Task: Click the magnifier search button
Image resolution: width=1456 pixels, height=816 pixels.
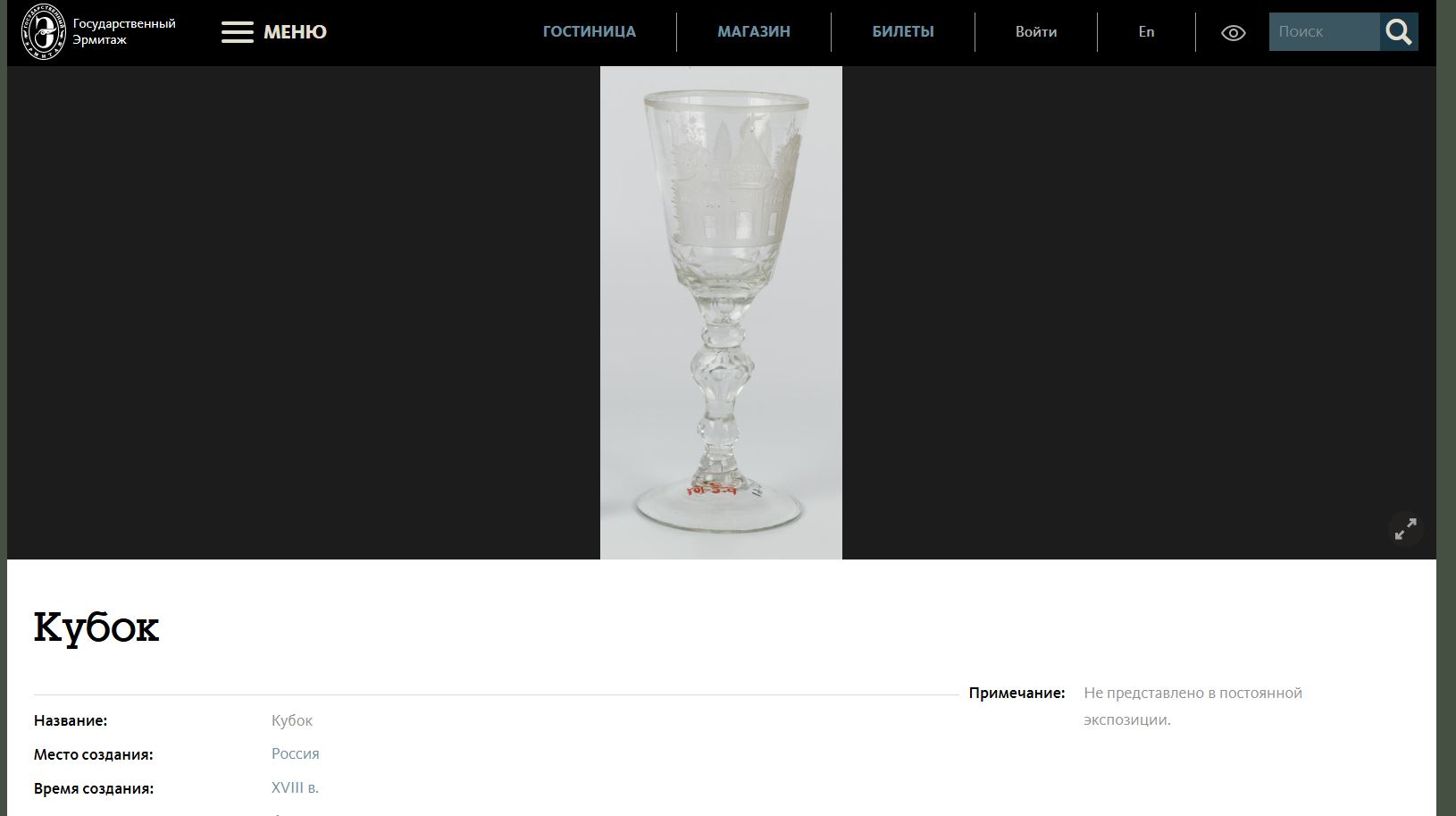Action: tap(1399, 32)
